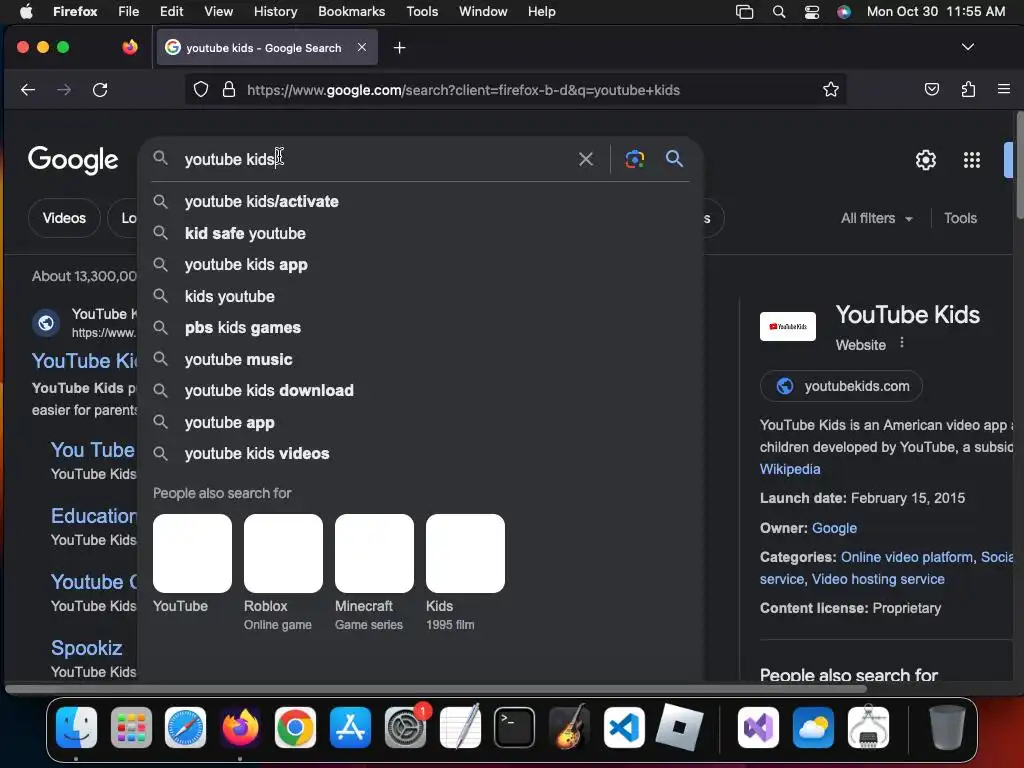Open the Firefox extensions puzzle icon

968,89
